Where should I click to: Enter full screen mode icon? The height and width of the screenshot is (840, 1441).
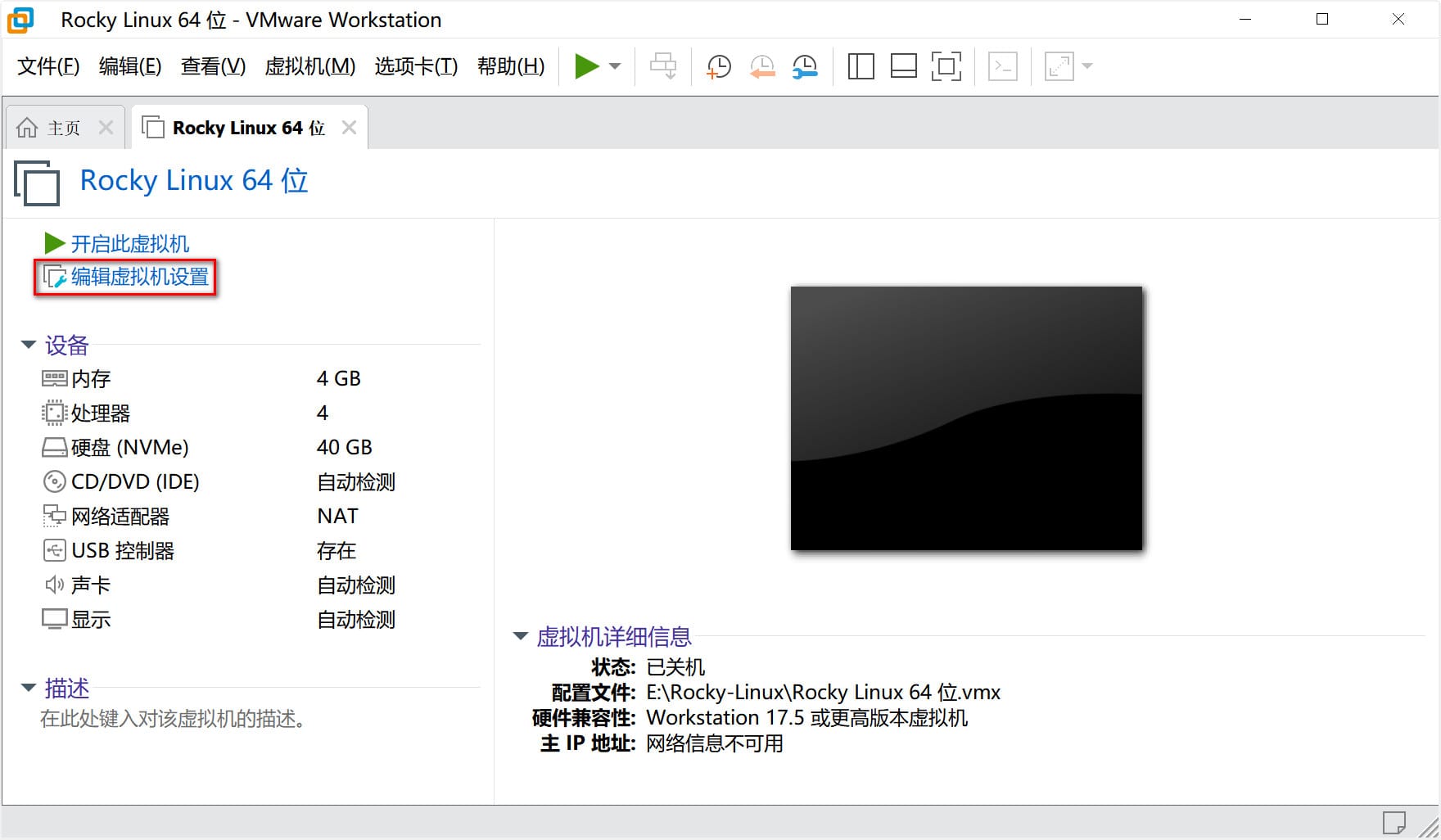946,66
